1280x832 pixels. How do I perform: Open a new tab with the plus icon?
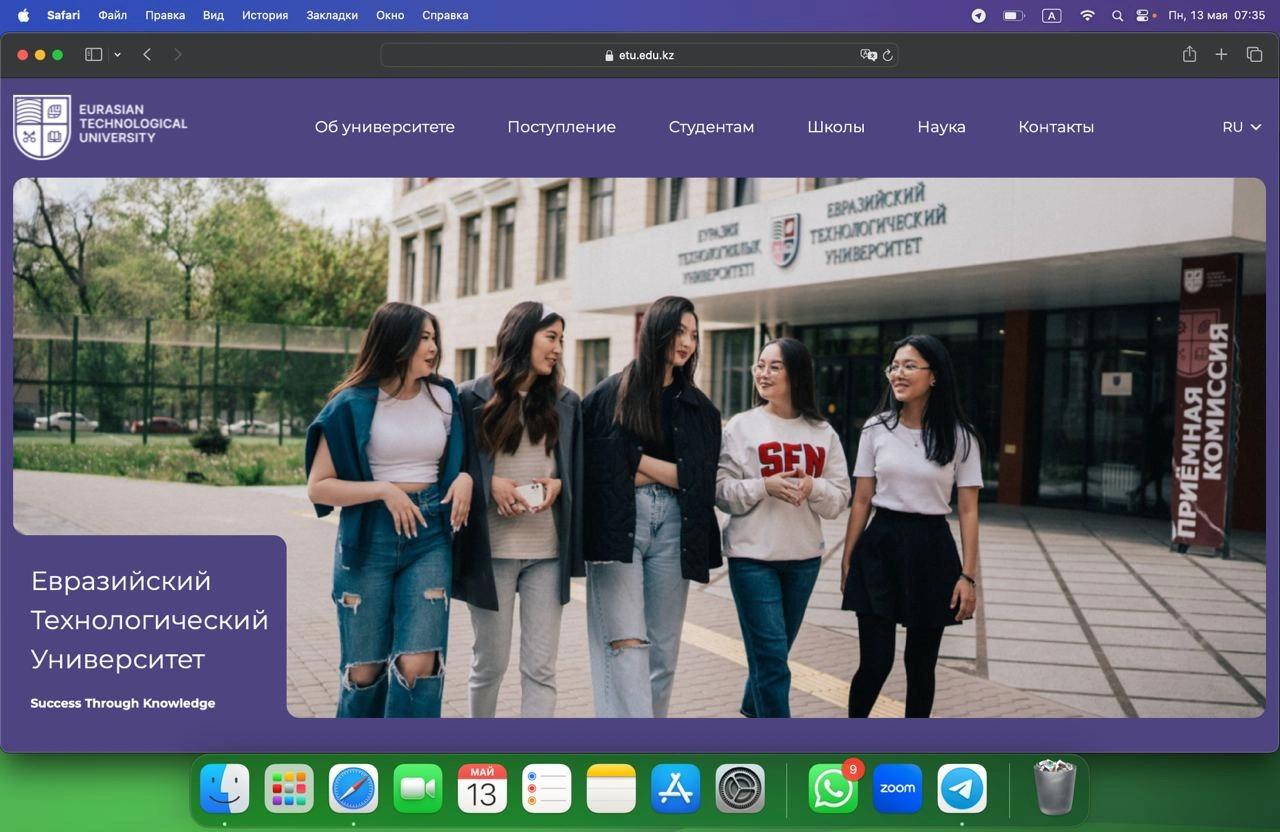1221,55
